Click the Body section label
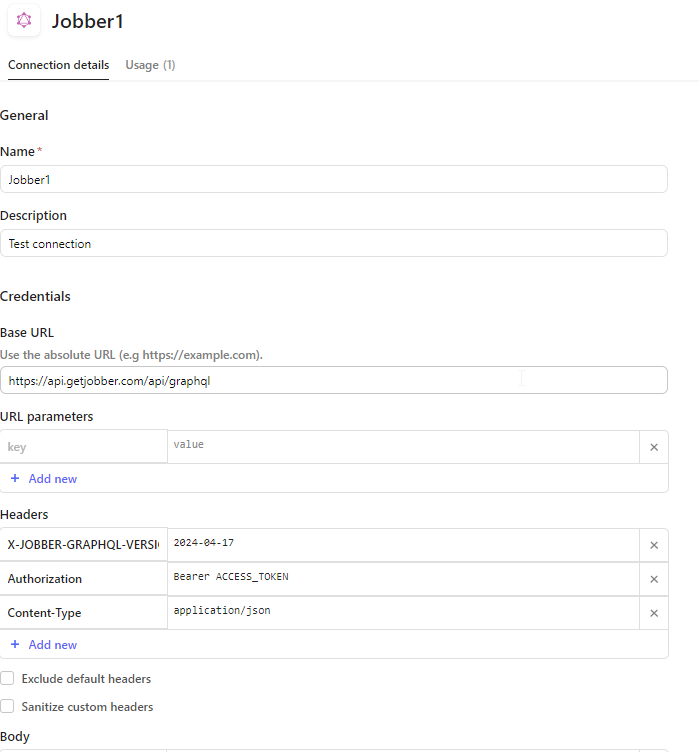Screen dimensions: 699x752 pos(15,737)
